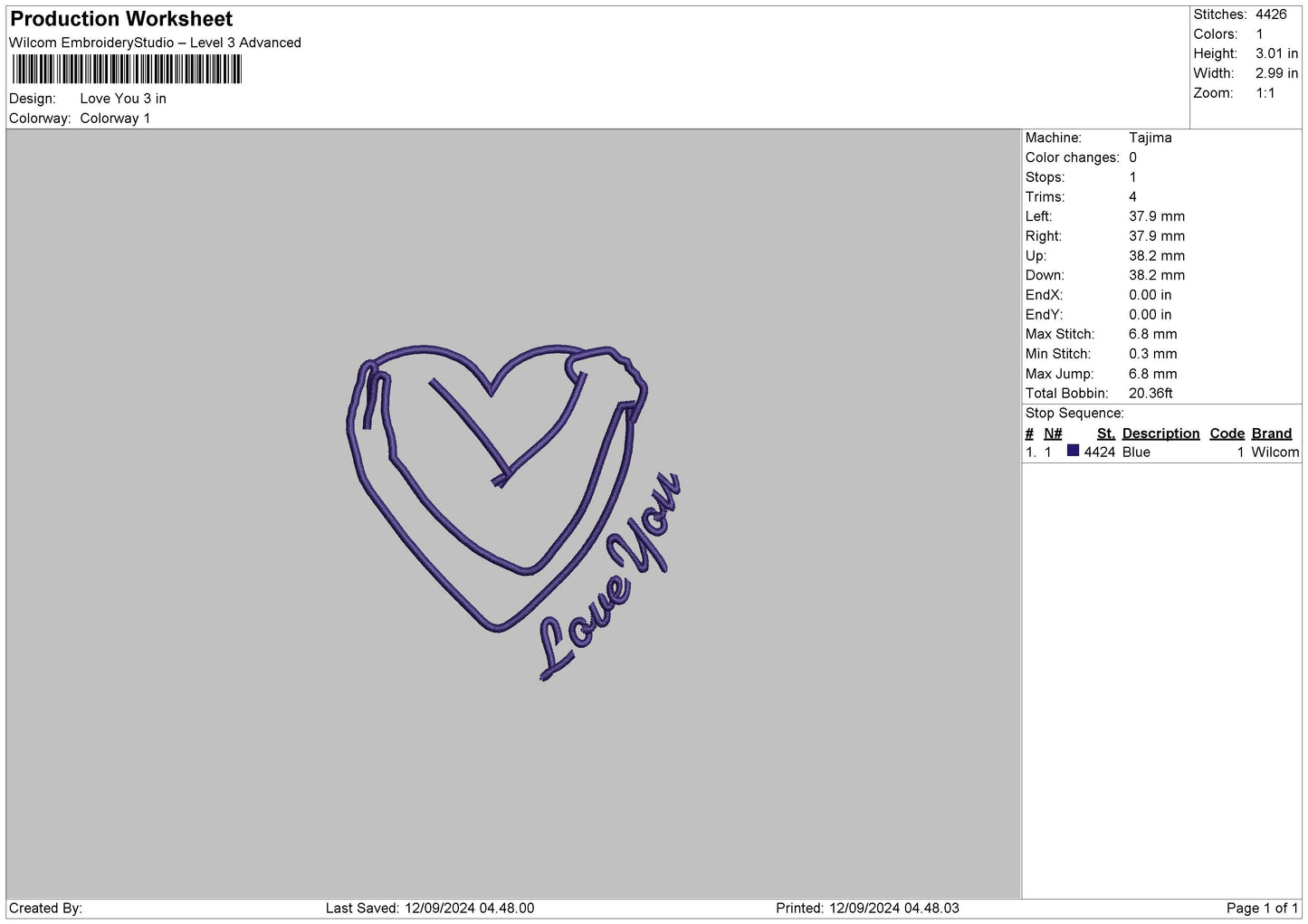Click the EndY value 0.00 in

point(1150,315)
